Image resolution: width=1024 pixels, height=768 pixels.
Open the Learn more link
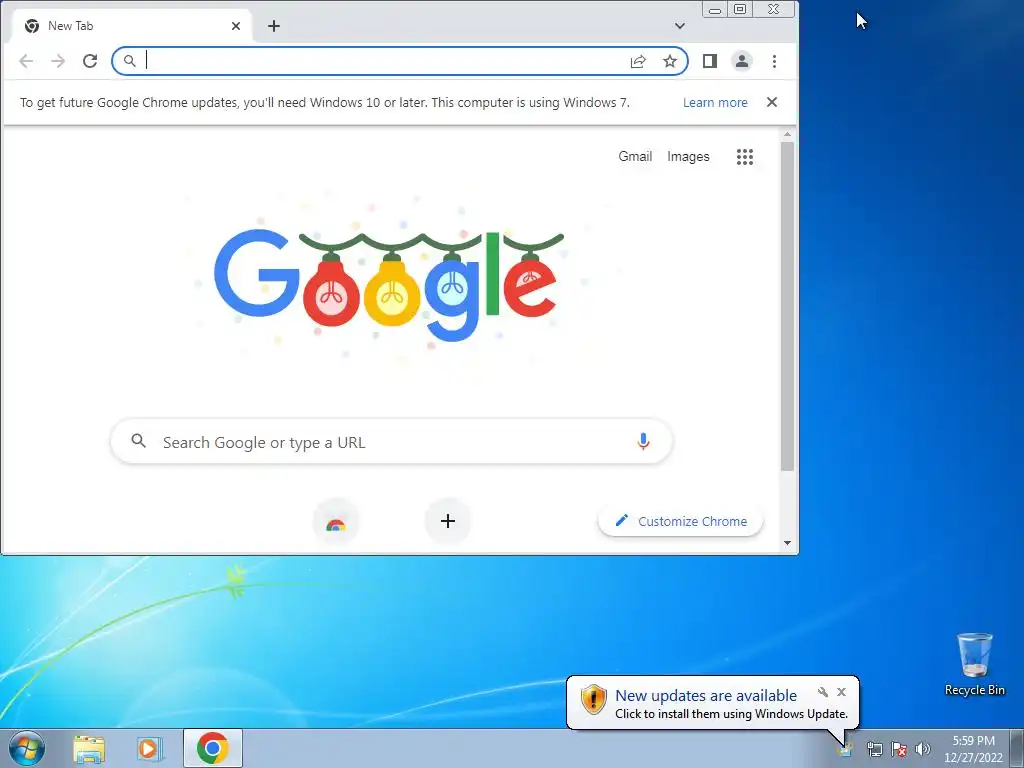point(715,103)
